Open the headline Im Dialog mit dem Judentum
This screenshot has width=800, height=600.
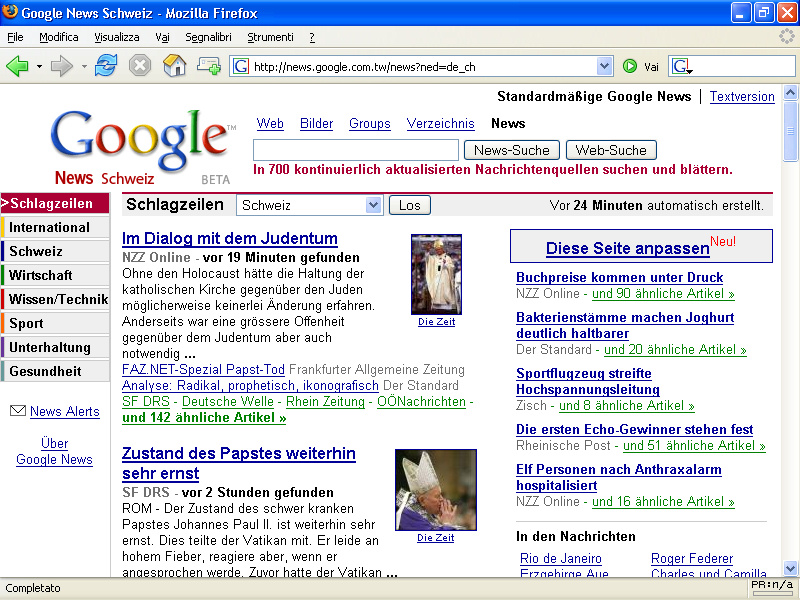point(230,238)
